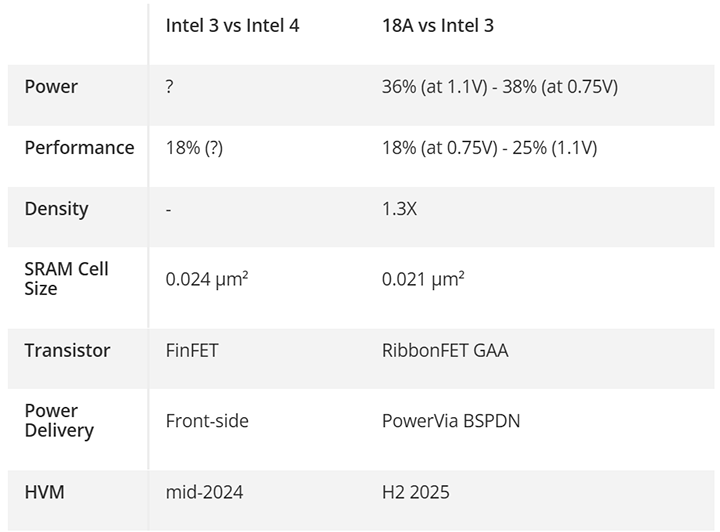Click the "18A vs Intel 3" column header
720x532 pixels.
tap(437, 26)
